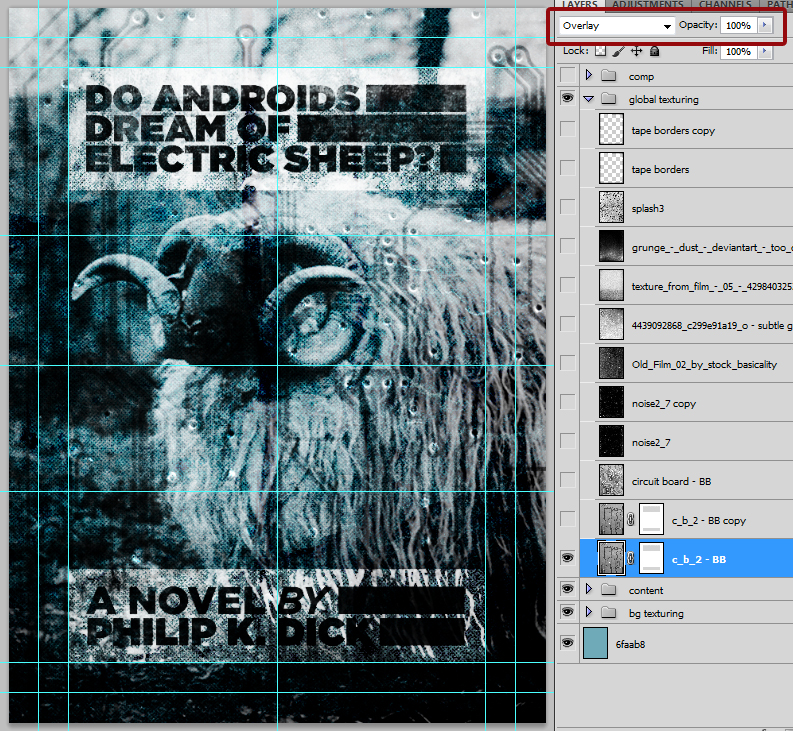Show the 4439092868 subtle layer
This screenshot has height=731, width=793.
567,324
